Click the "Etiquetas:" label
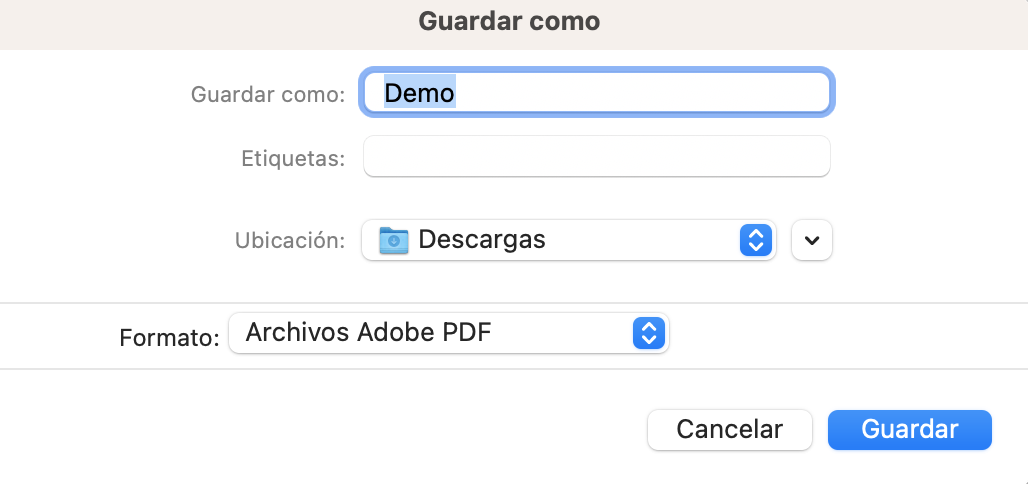 (293, 158)
